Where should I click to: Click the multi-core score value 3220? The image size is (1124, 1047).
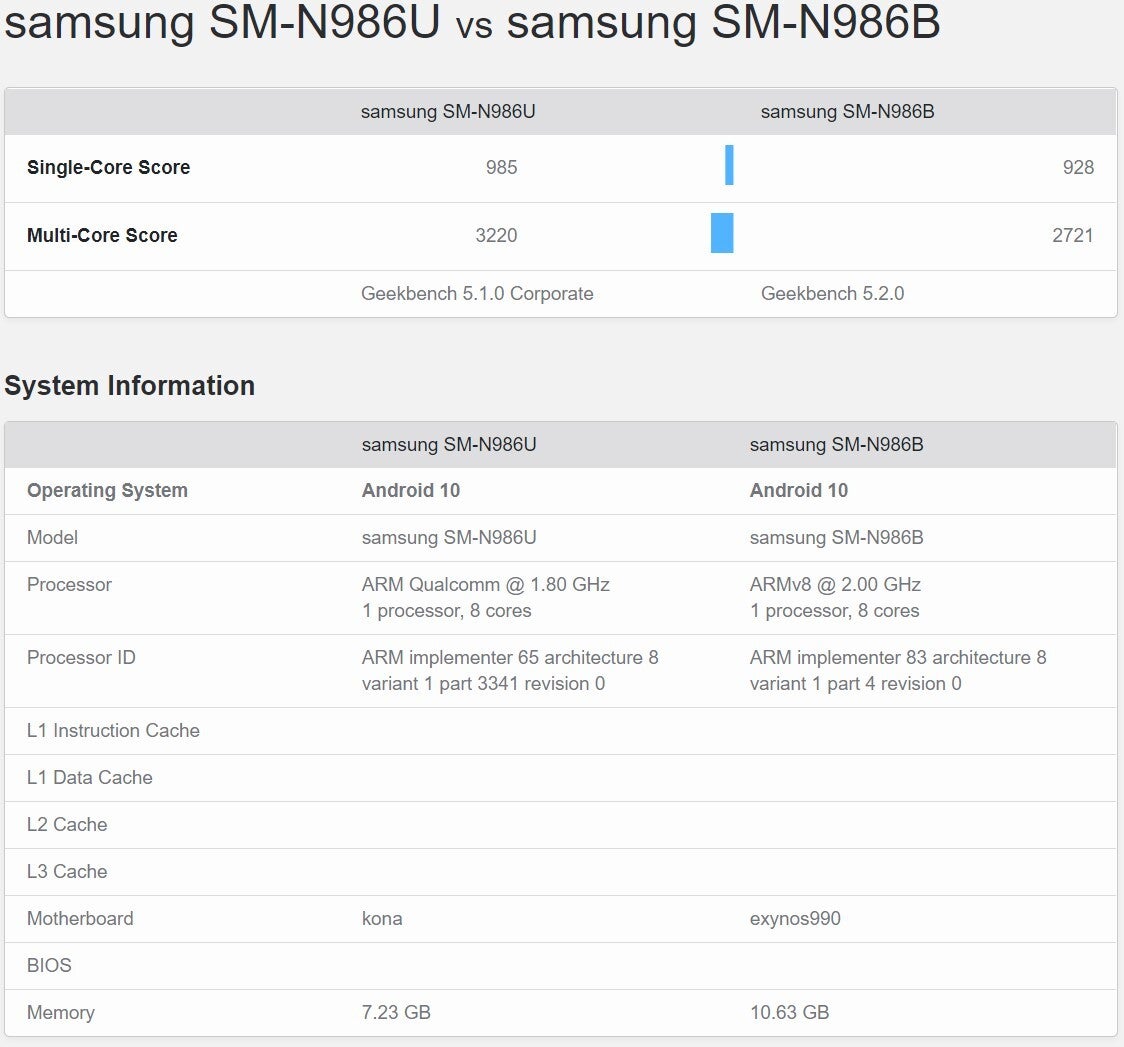tap(496, 235)
